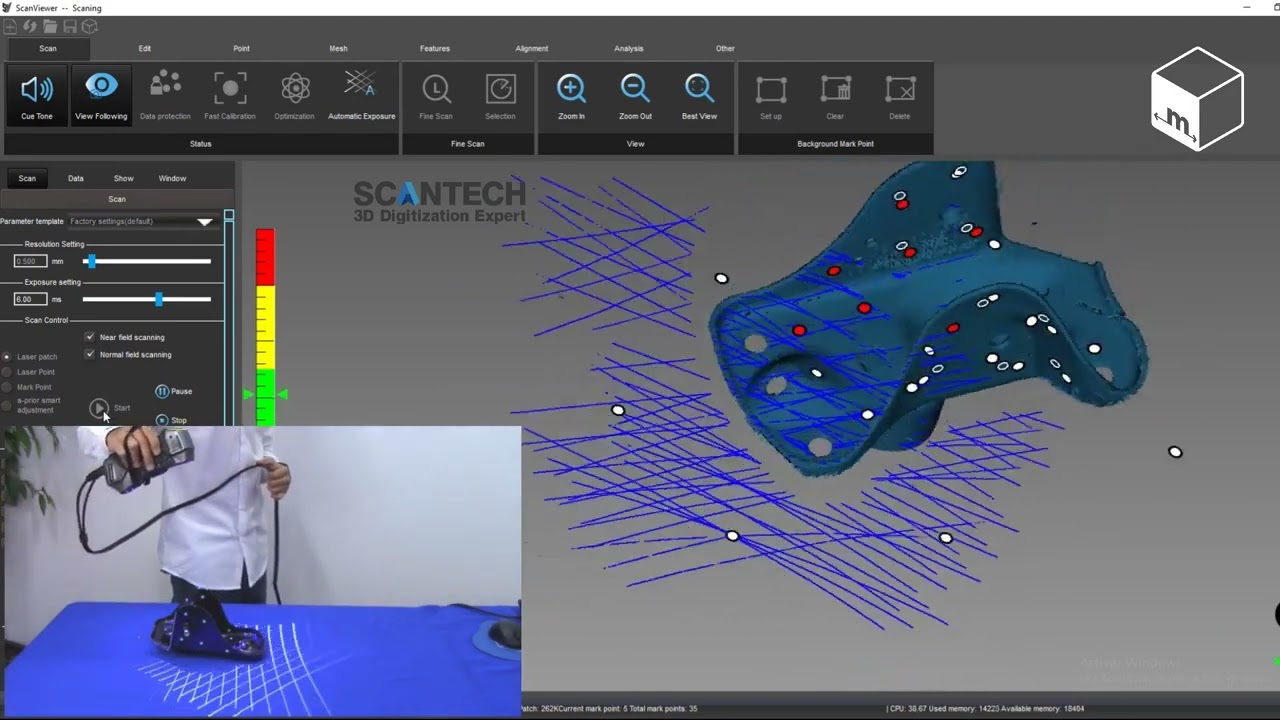Click Clear background mark point
Screen dimensions: 1280x720
pos(835,96)
